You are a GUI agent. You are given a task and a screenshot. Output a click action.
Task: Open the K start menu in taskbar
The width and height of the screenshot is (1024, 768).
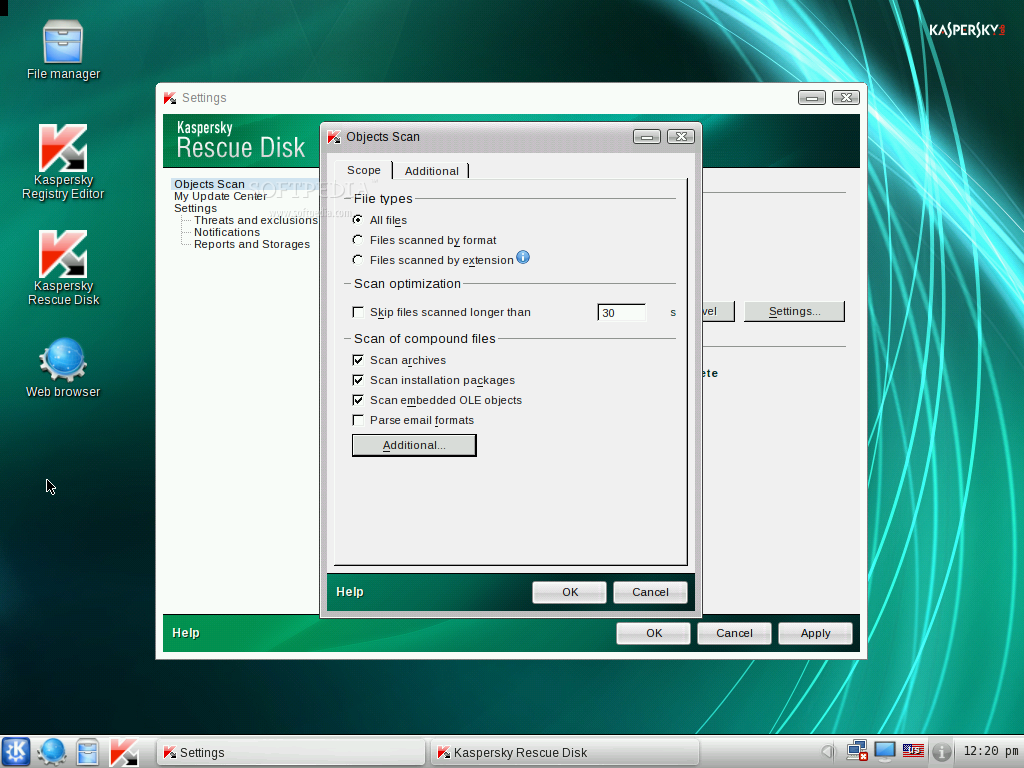(x=16, y=752)
